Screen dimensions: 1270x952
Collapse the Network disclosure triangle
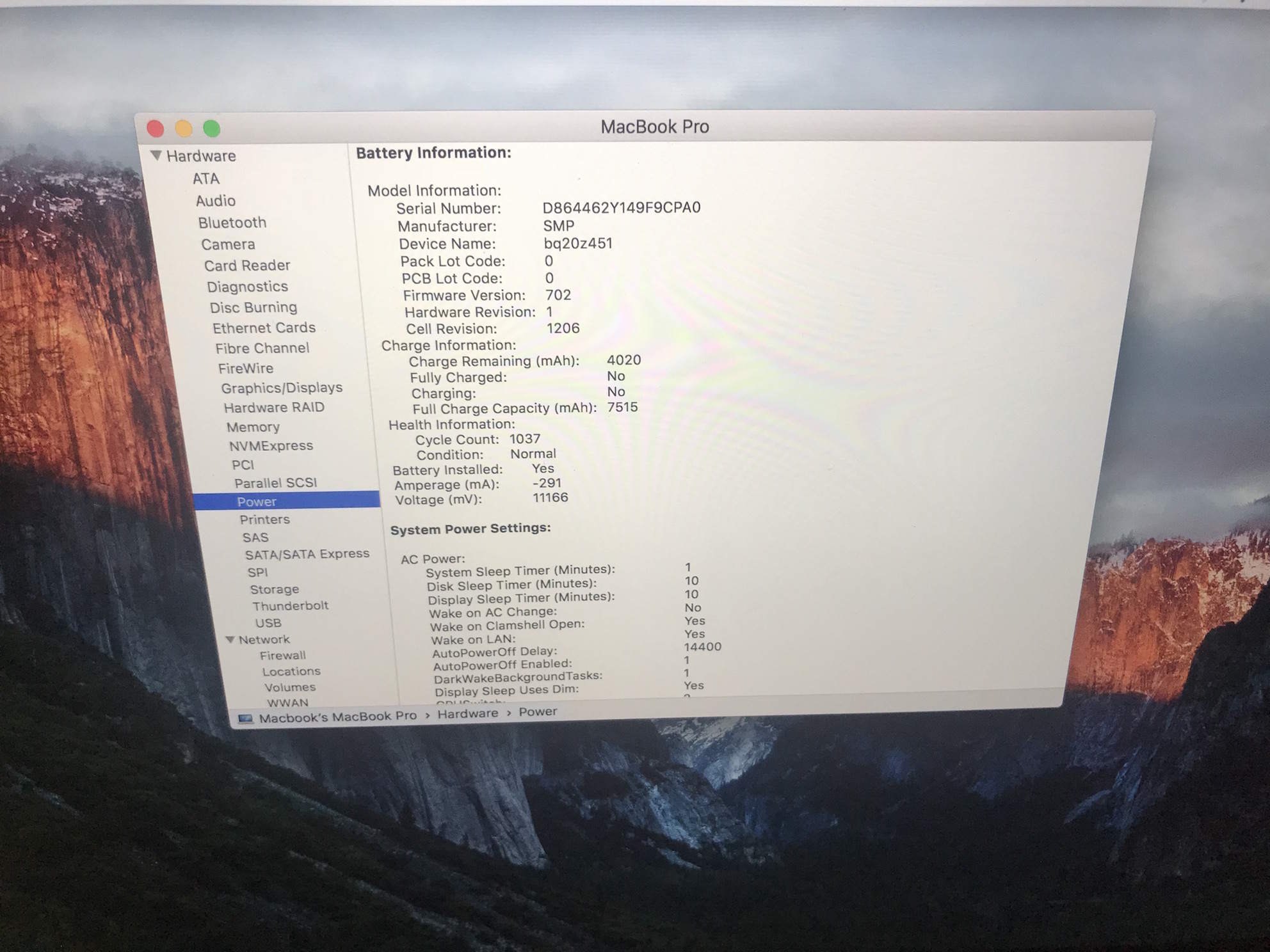tap(230, 639)
